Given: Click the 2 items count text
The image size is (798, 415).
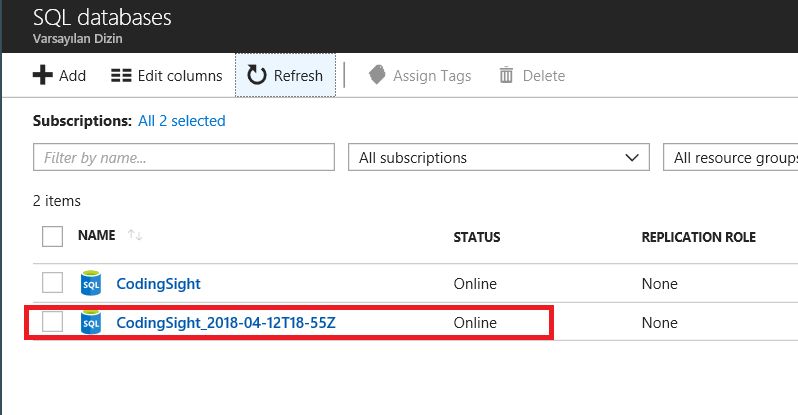Looking at the screenshot, I should point(57,201).
